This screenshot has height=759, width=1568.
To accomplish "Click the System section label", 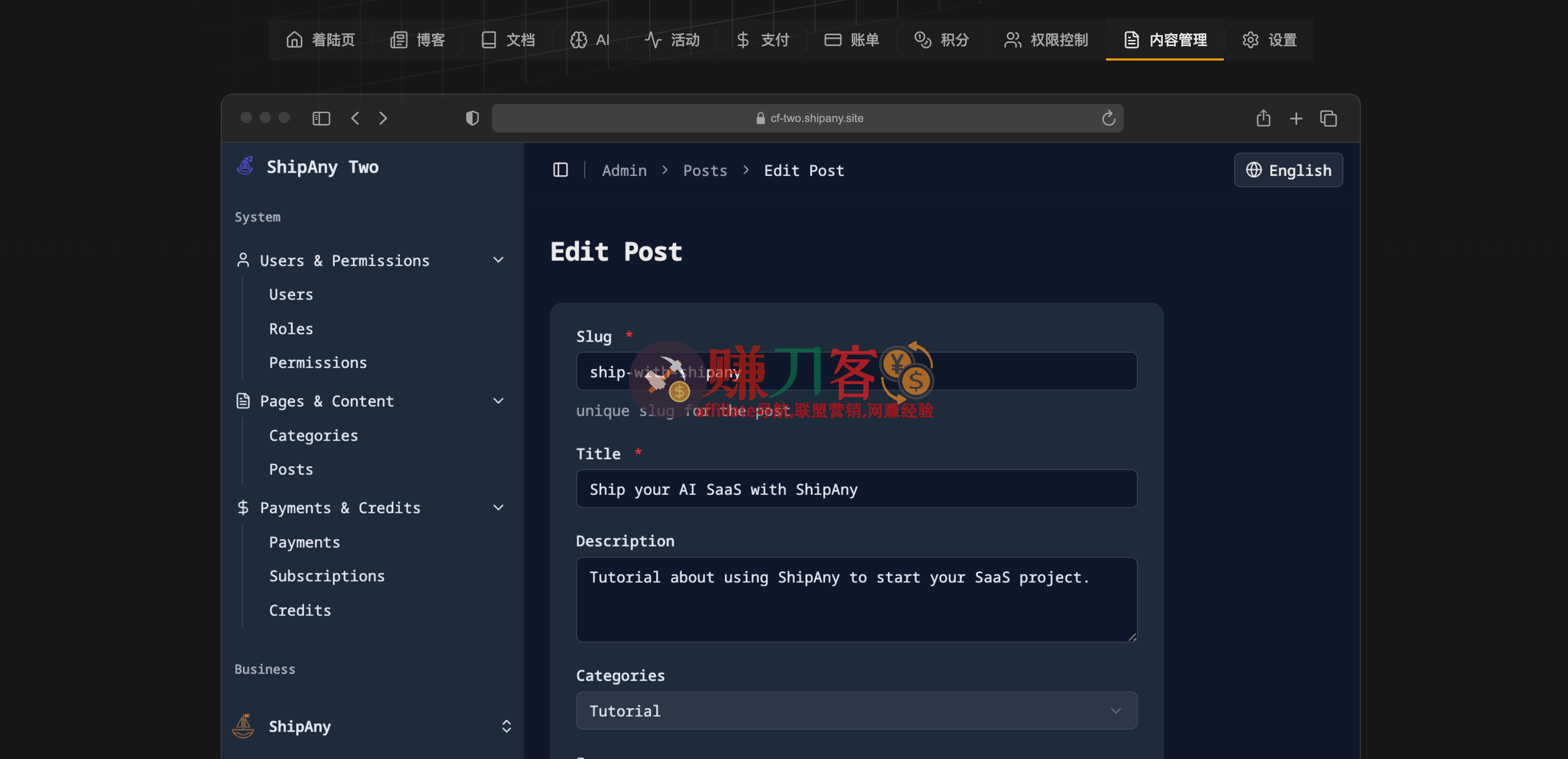I will click(x=257, y=218).
